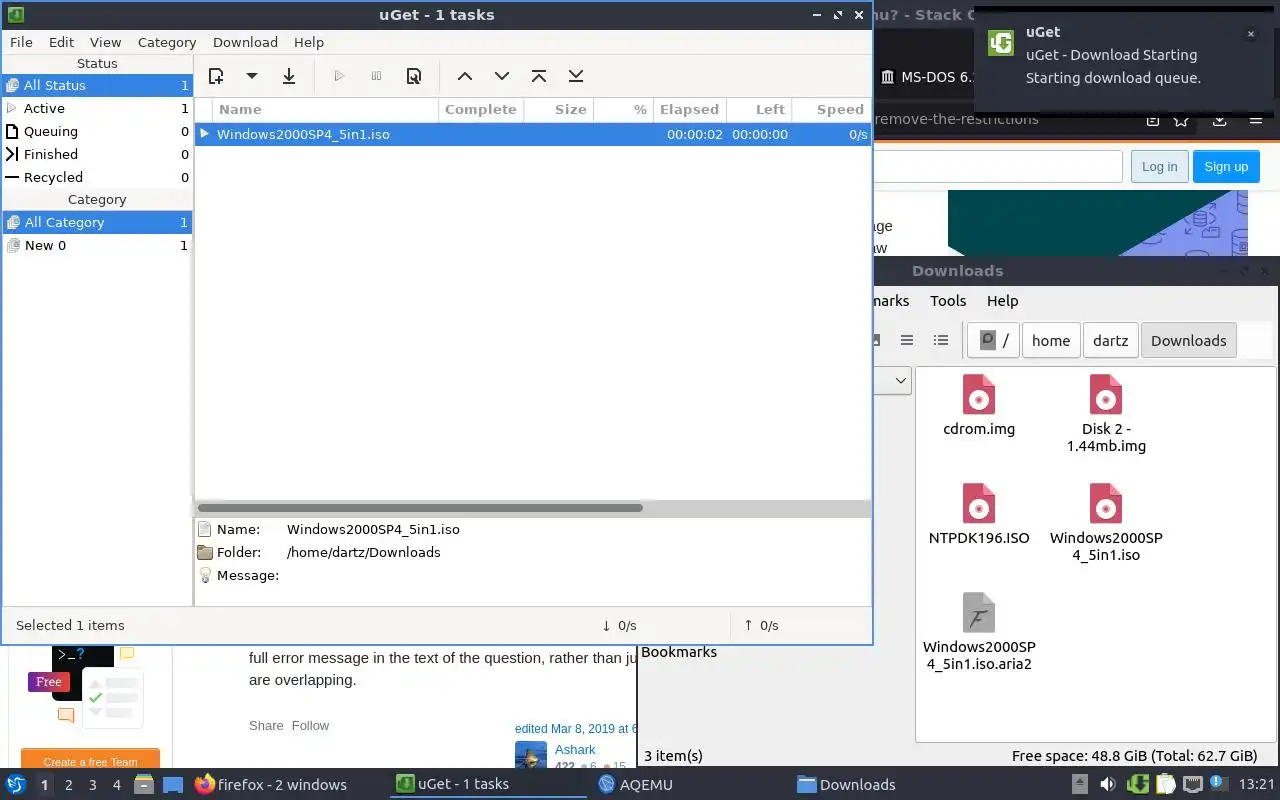Open the side pane dropdown in file manager

coord(900,380)
